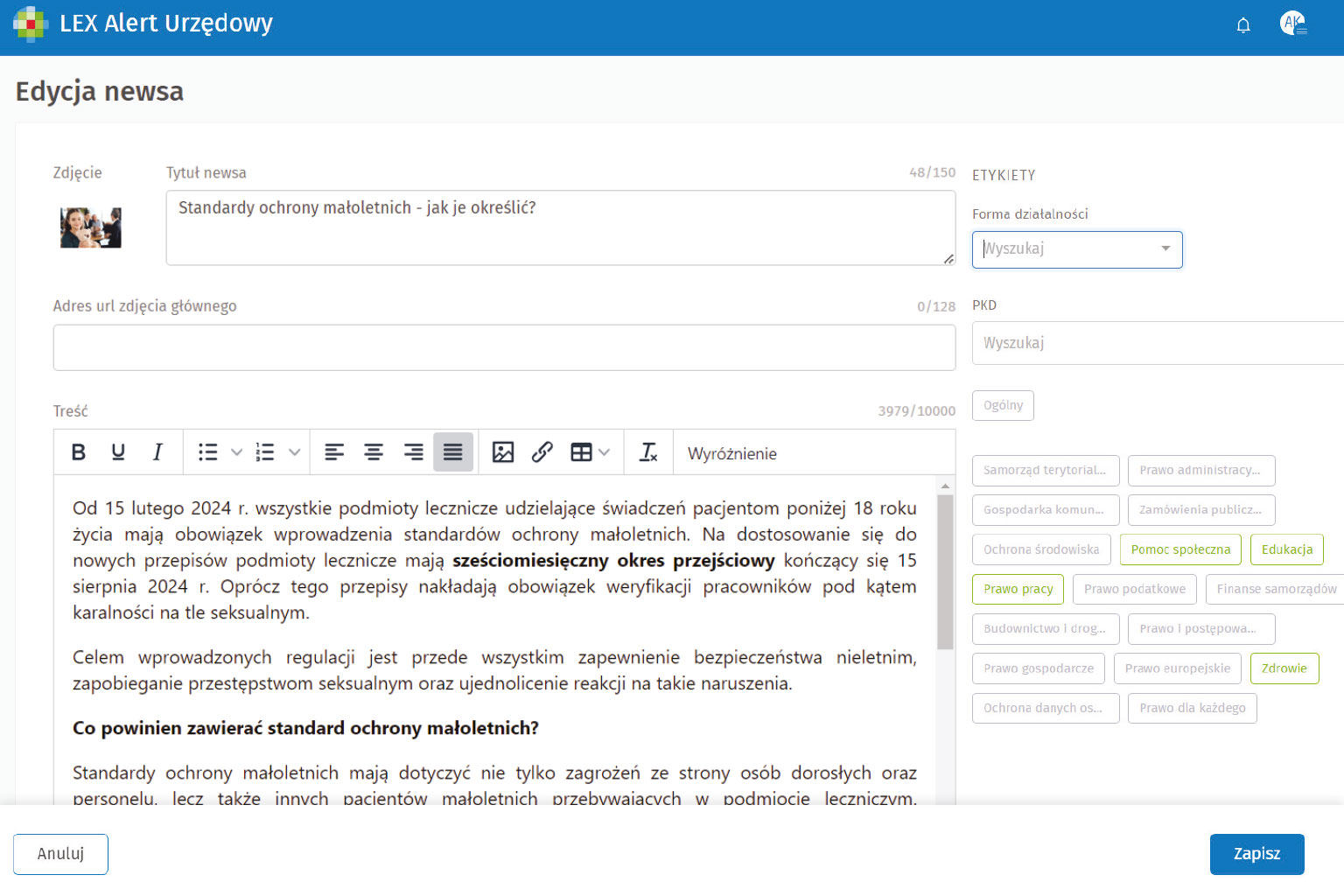Open the user account avatar menu
Screen dimensions: 1344x896
pyautogui.click(x=1292, y=24)
